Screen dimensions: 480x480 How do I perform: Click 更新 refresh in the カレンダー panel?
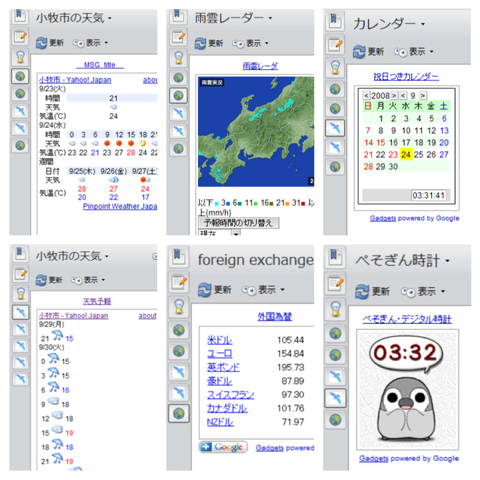click(368, 52)
